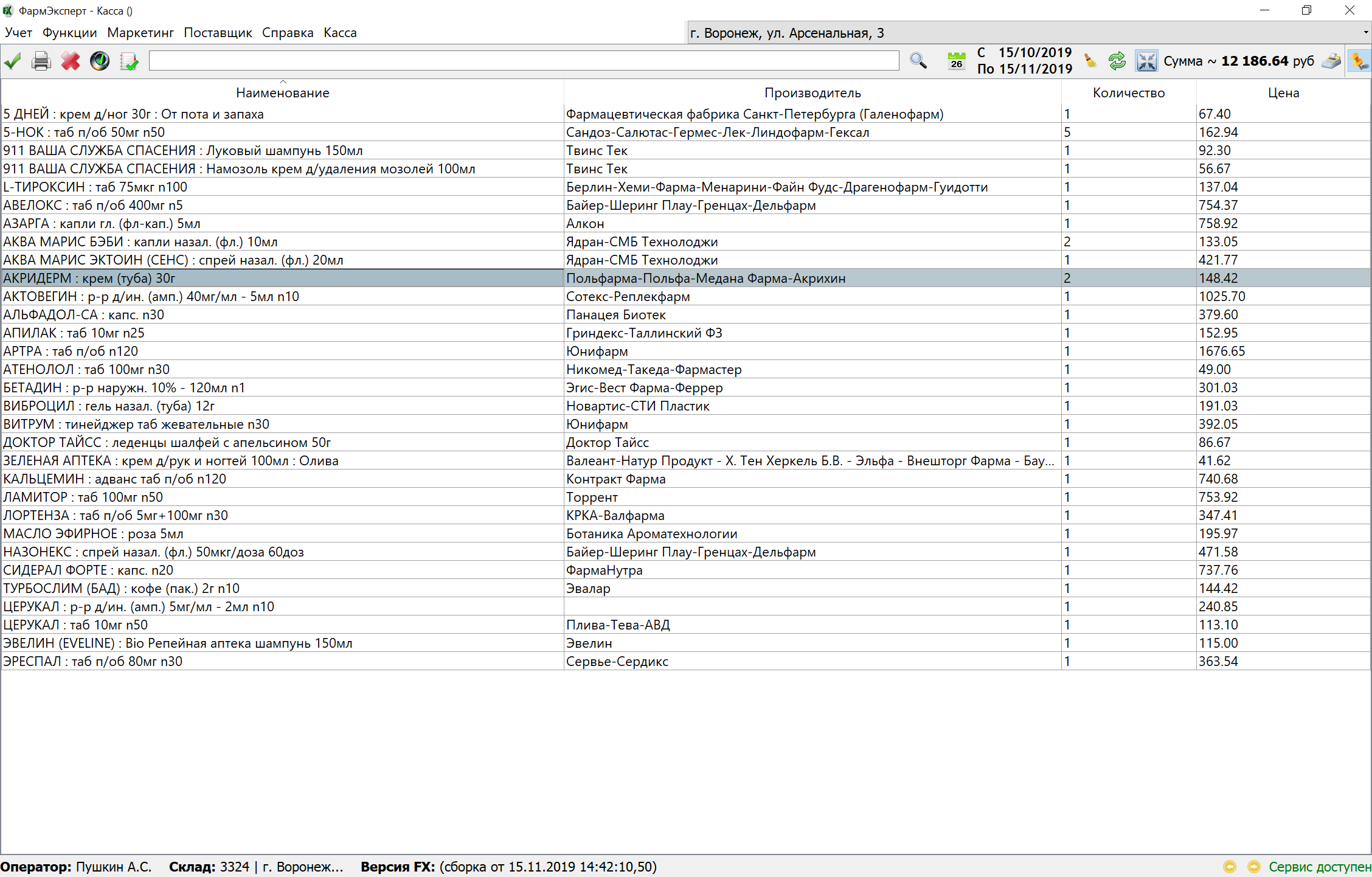Select the АКТОВЕГИН ampoules row
The height and width of the screenshot is (877, 1372).
pos(151,297)
